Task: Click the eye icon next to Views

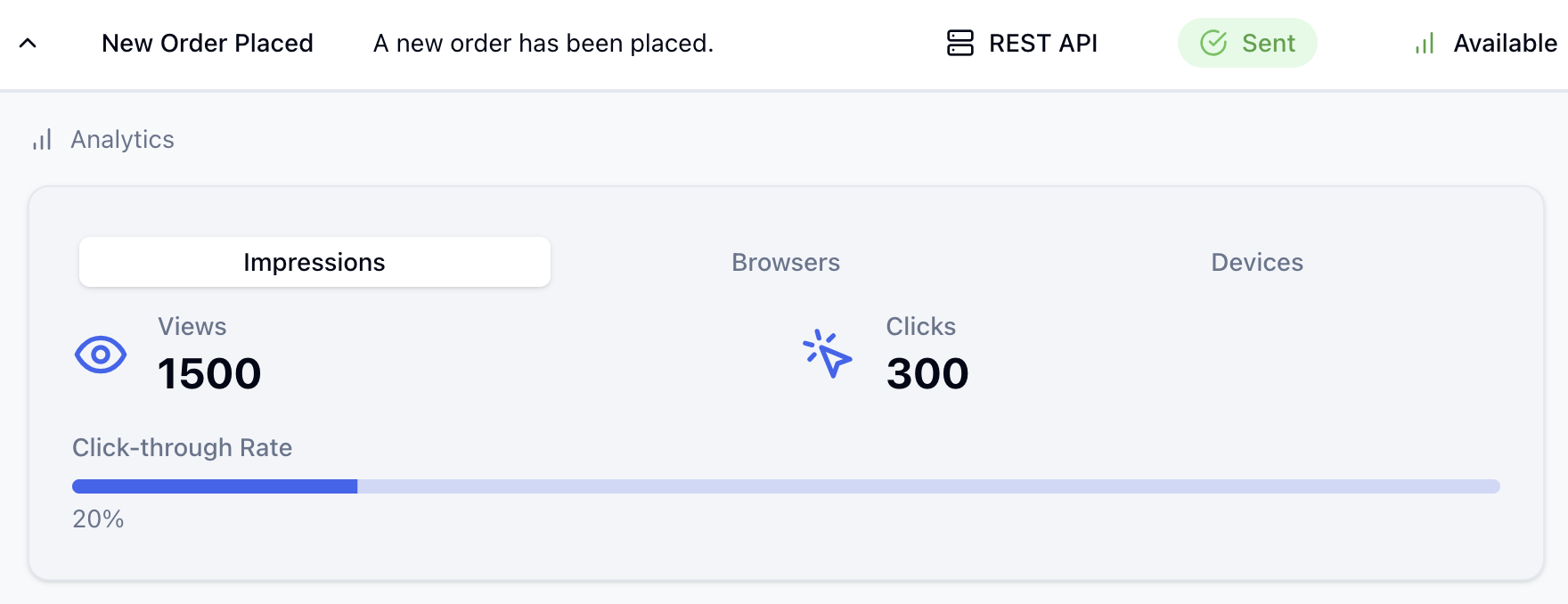Action: pyautogui.click(x=101, y=355)
